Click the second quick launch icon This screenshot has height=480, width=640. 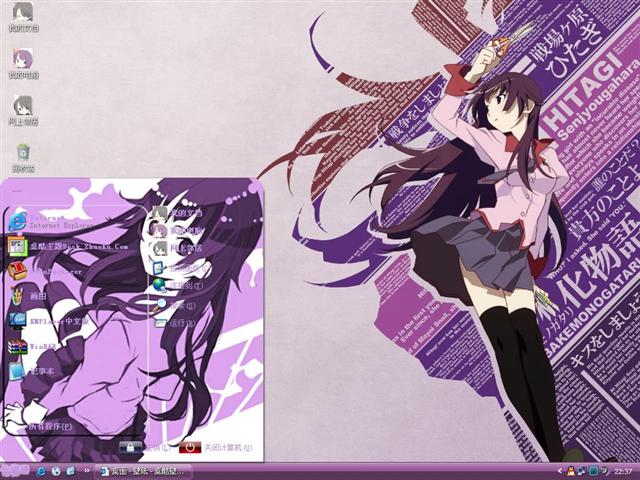coord(56,471)
